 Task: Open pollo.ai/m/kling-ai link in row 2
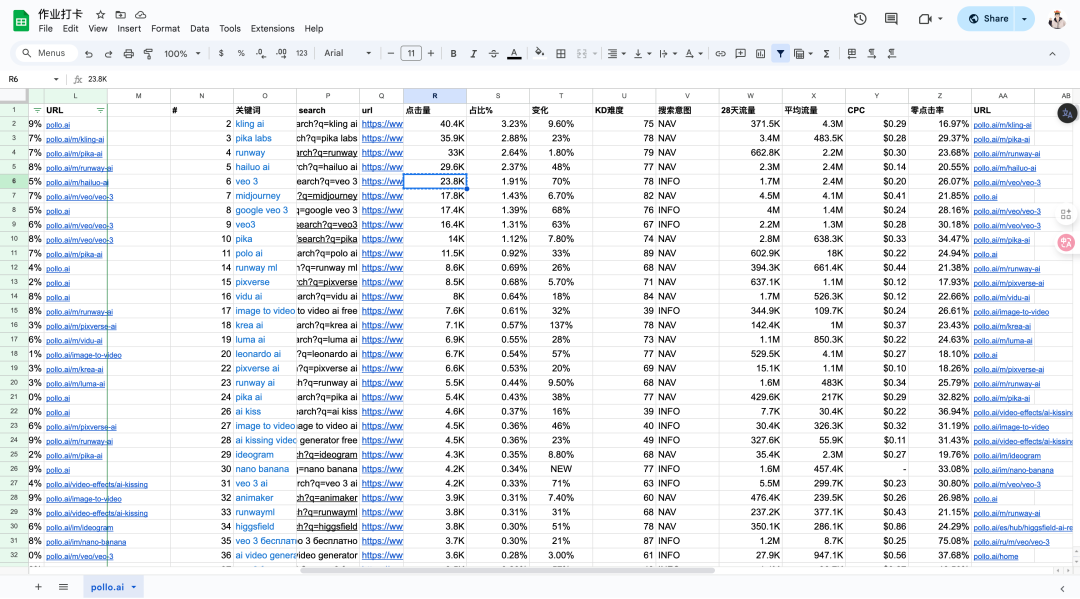click(x=1002, y=125)
